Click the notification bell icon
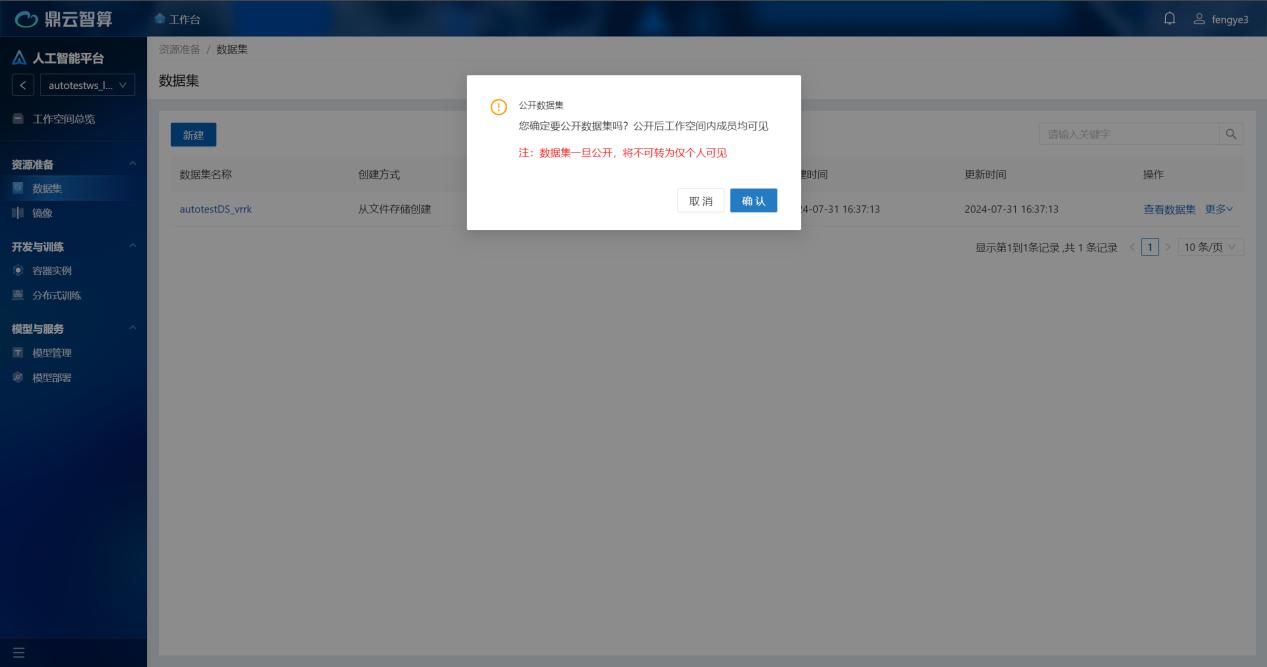The width and height of the screenshot is (1267, 667). click(1170, 19)
